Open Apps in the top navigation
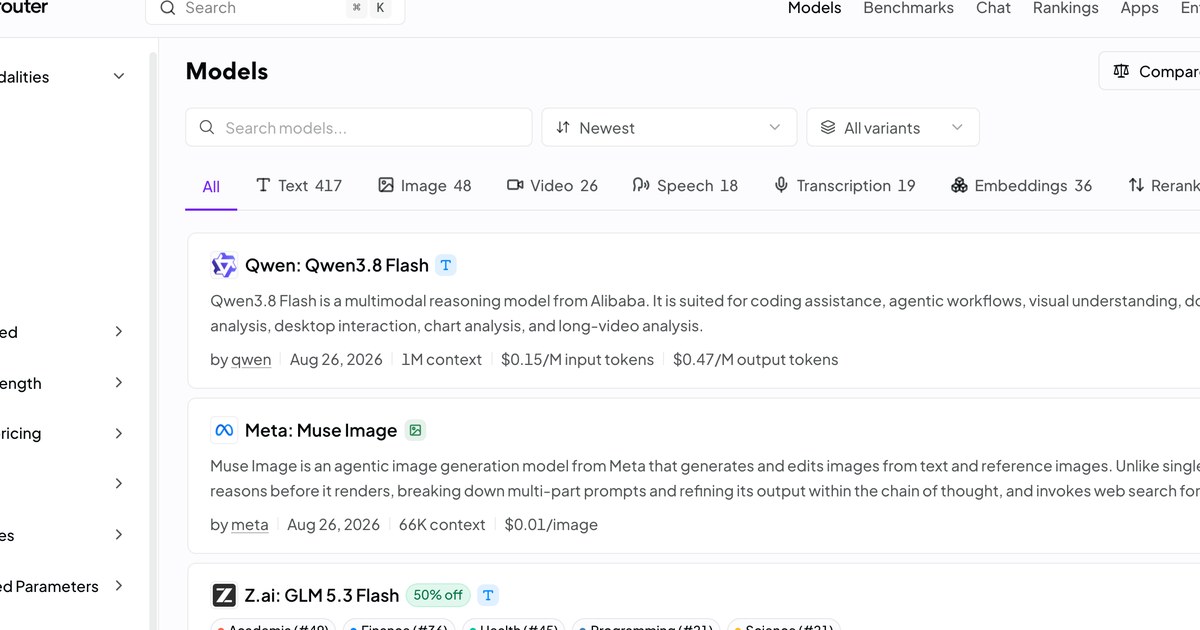Image resolution: width=1200 pixels, height=630 pixels. point(1139,8)
